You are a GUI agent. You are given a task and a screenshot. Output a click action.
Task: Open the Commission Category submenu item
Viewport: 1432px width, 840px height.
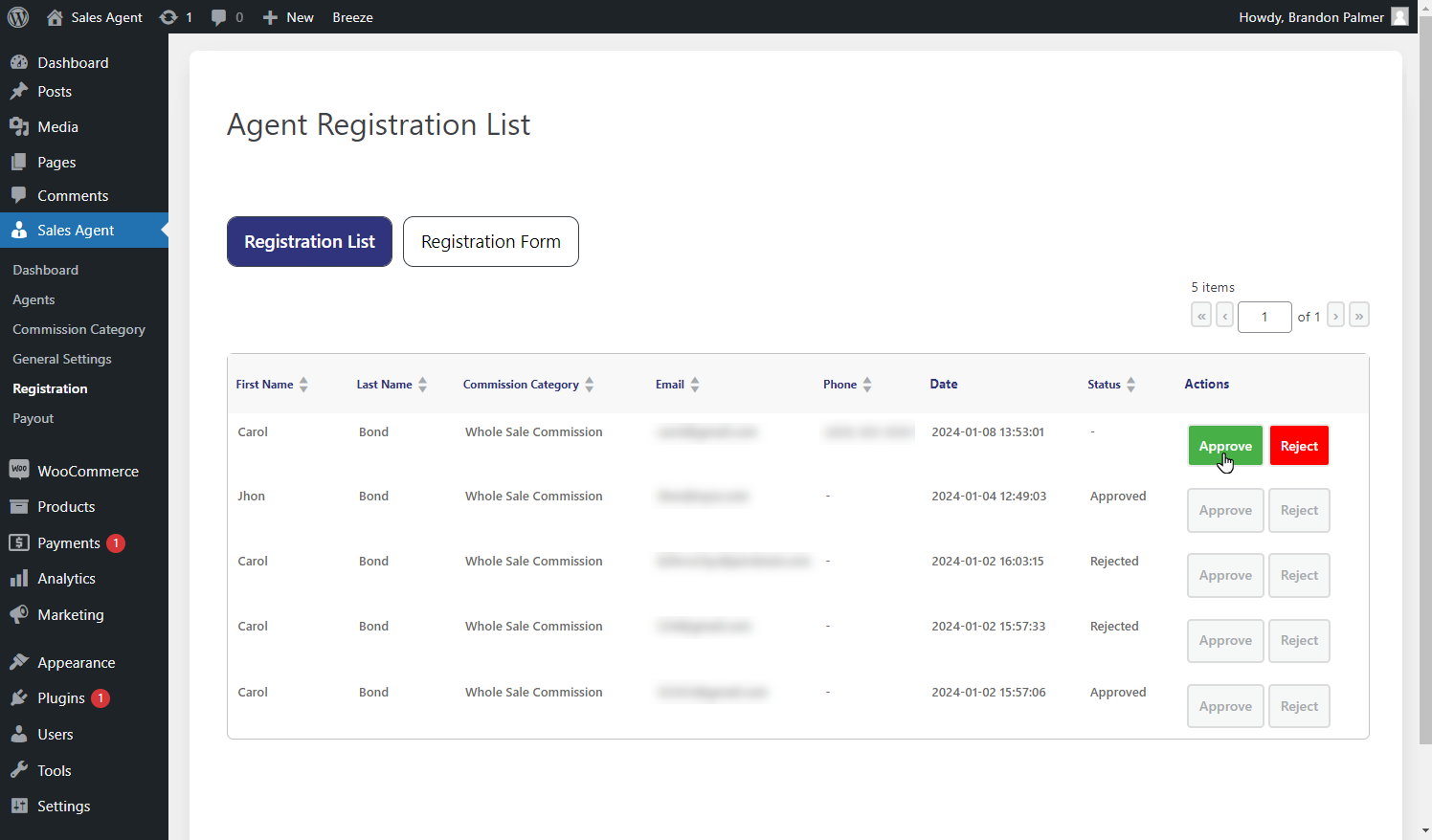coord(79,329)
